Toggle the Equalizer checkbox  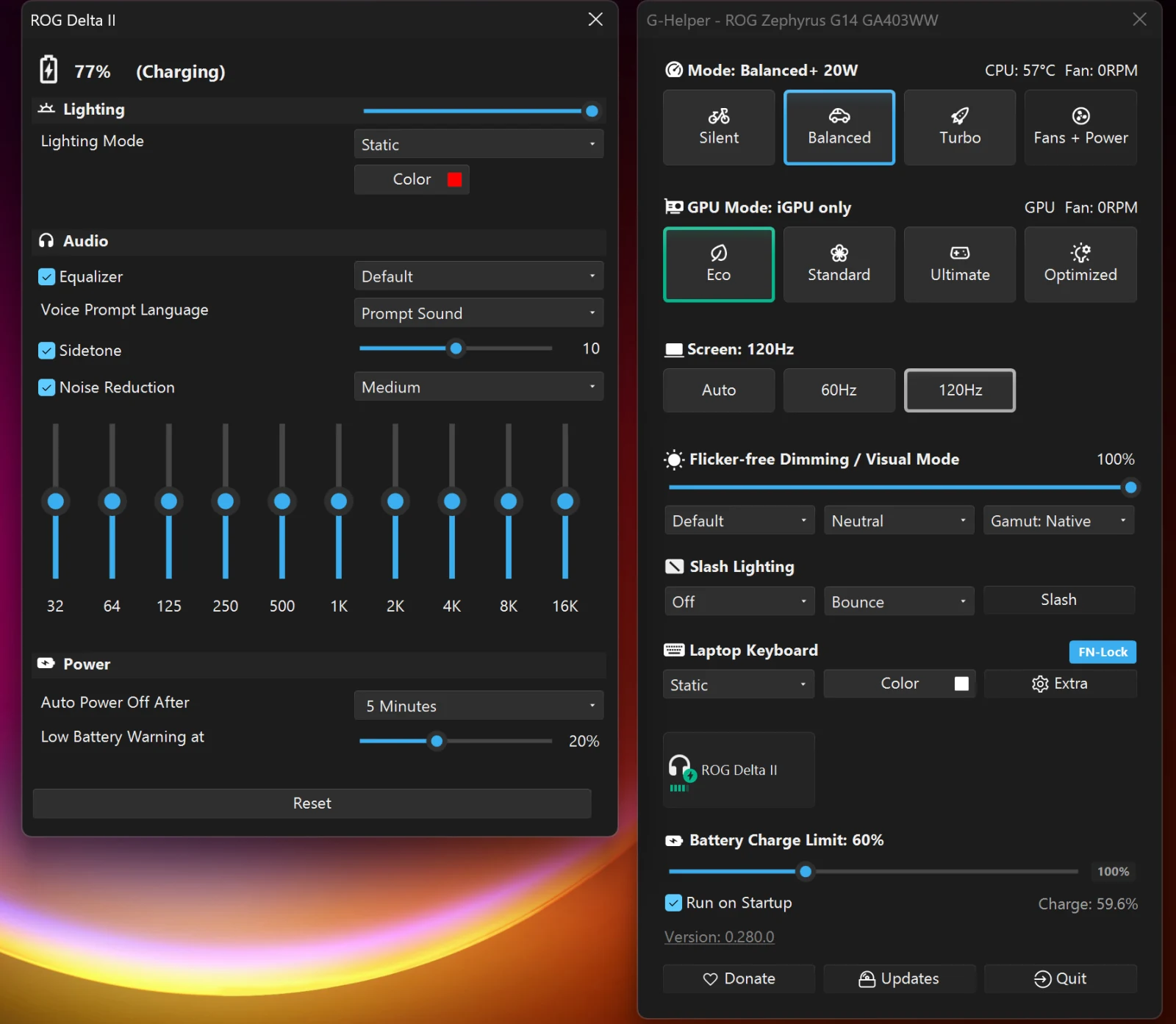[46, 277]
